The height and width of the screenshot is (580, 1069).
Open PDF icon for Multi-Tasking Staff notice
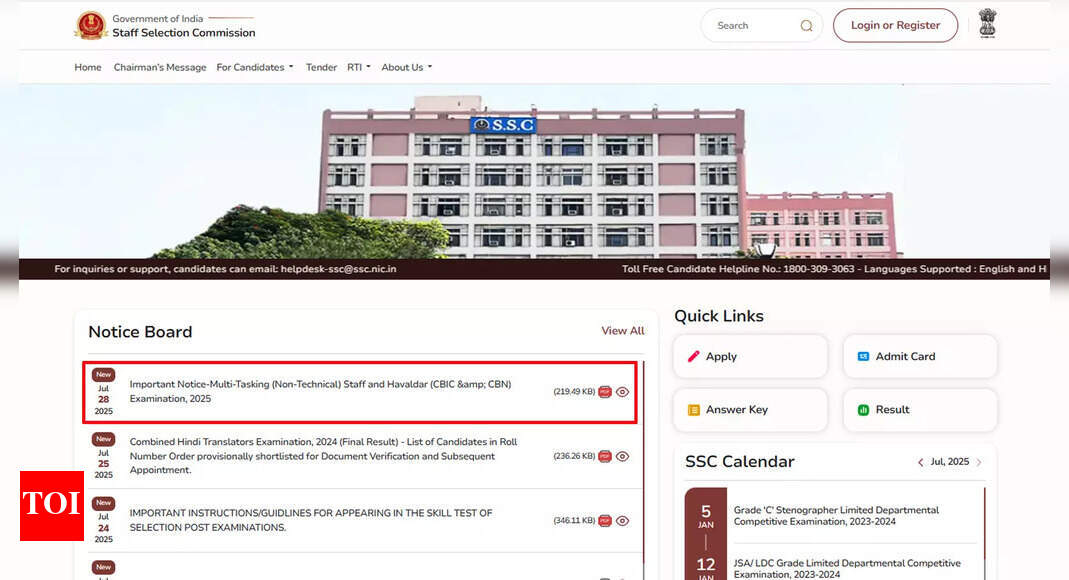click(x=604, y=392)
